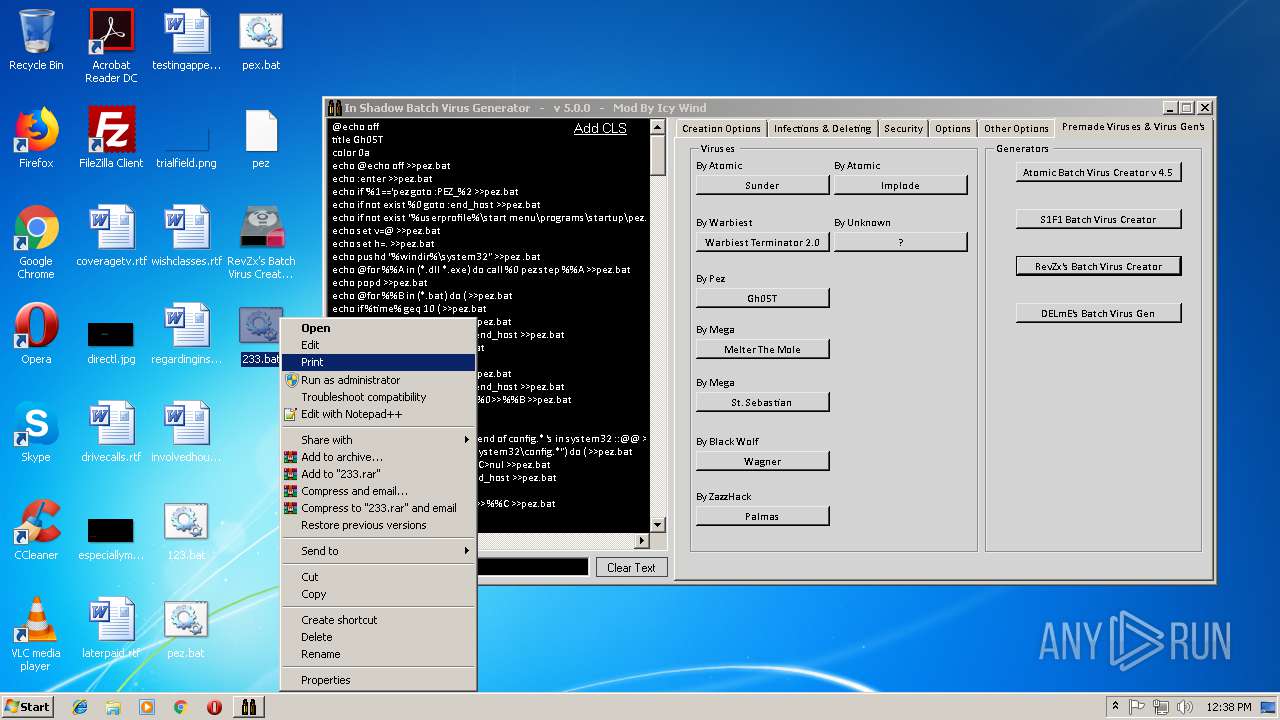1280x720 pixels.
Task: Click the Gh05T virus button
Action: click(762, 298)
